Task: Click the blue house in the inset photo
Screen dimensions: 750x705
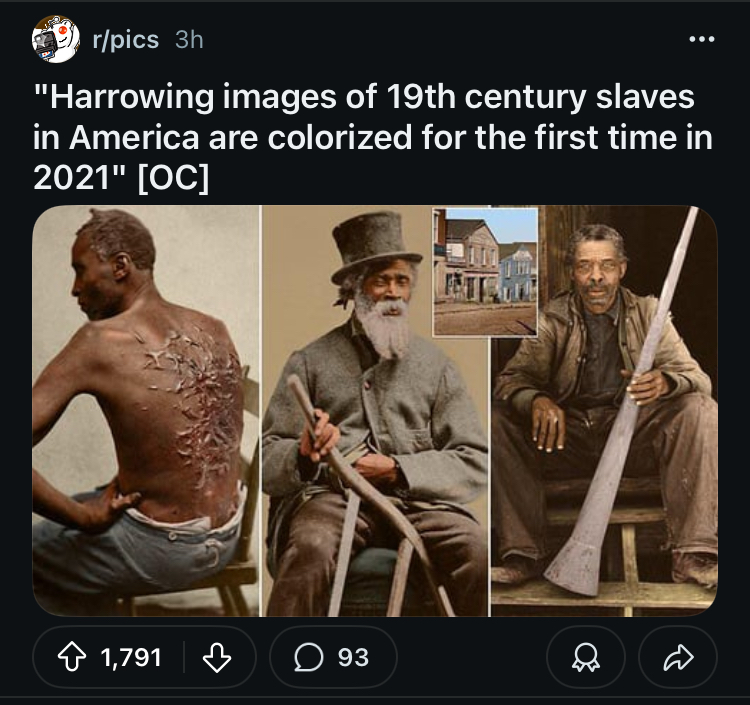Action: click(x=518, y=273)
